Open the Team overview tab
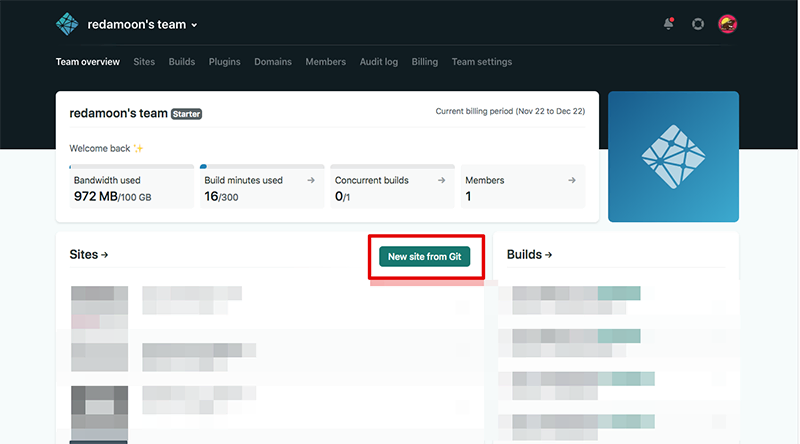800x444 pixels. (x=88, y=62)
